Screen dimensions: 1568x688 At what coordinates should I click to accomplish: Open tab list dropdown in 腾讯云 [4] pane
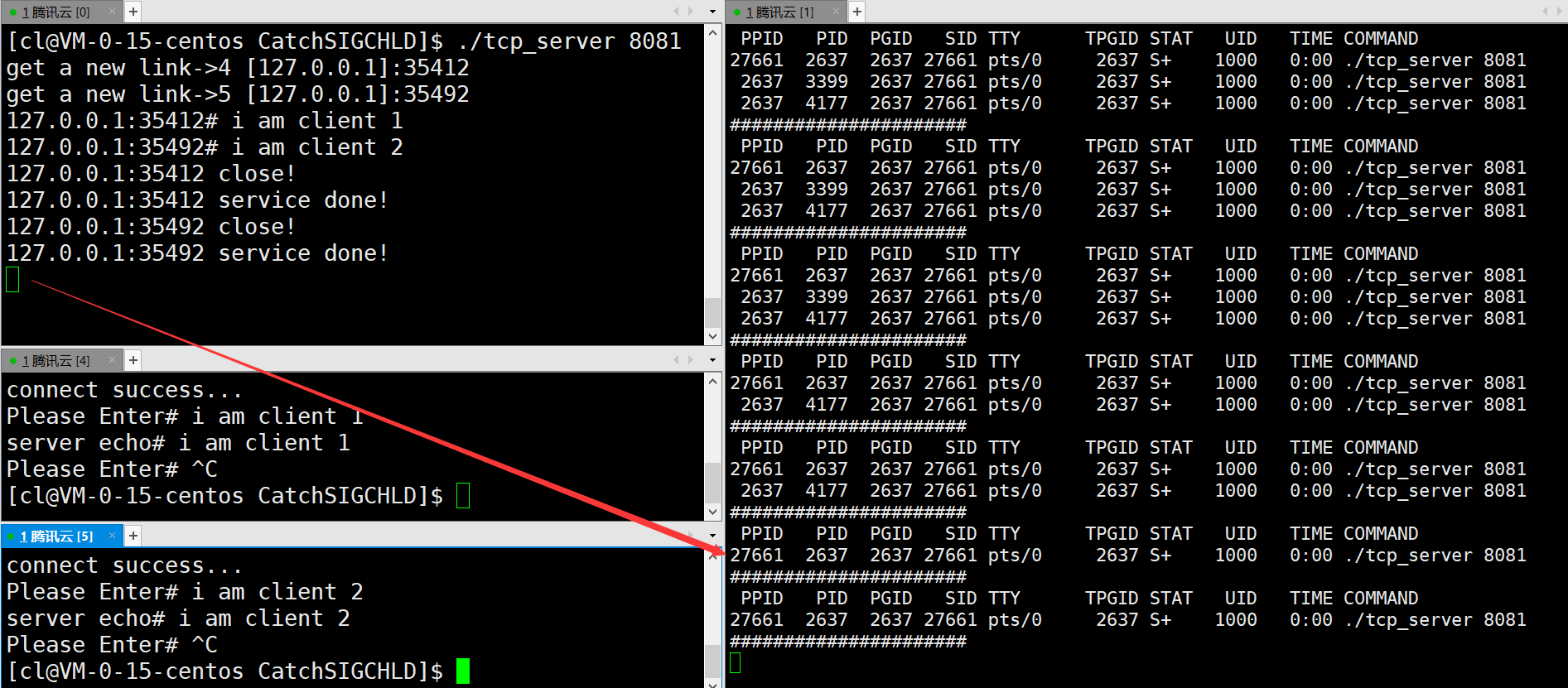(x=712, y=360)
